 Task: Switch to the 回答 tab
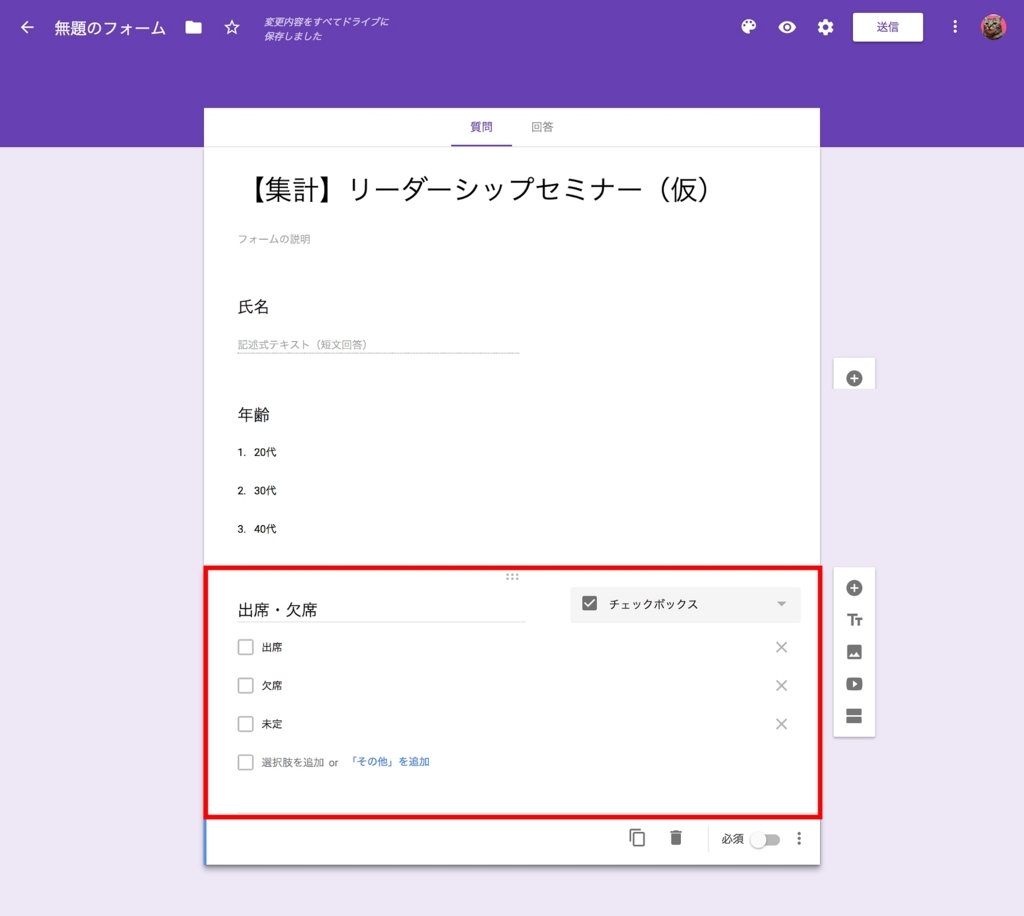point(542,127)
